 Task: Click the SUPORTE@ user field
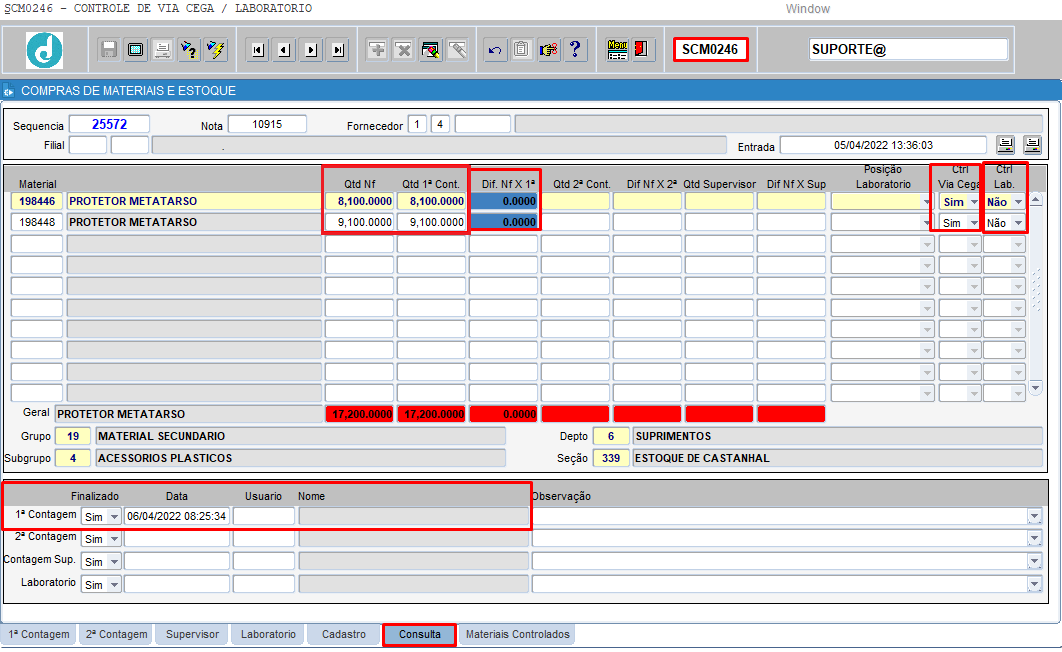tap(908, 49)
